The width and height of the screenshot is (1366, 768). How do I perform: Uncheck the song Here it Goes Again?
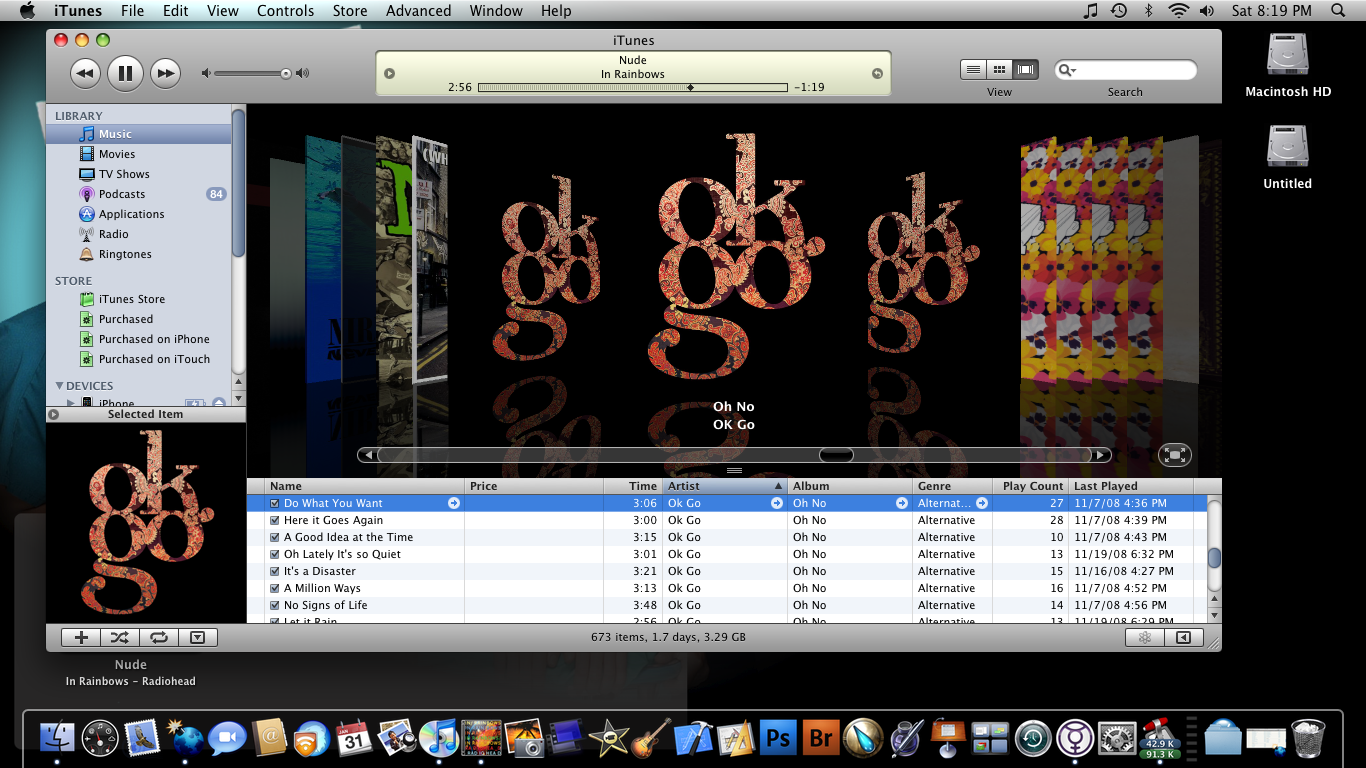click(275, 520)
